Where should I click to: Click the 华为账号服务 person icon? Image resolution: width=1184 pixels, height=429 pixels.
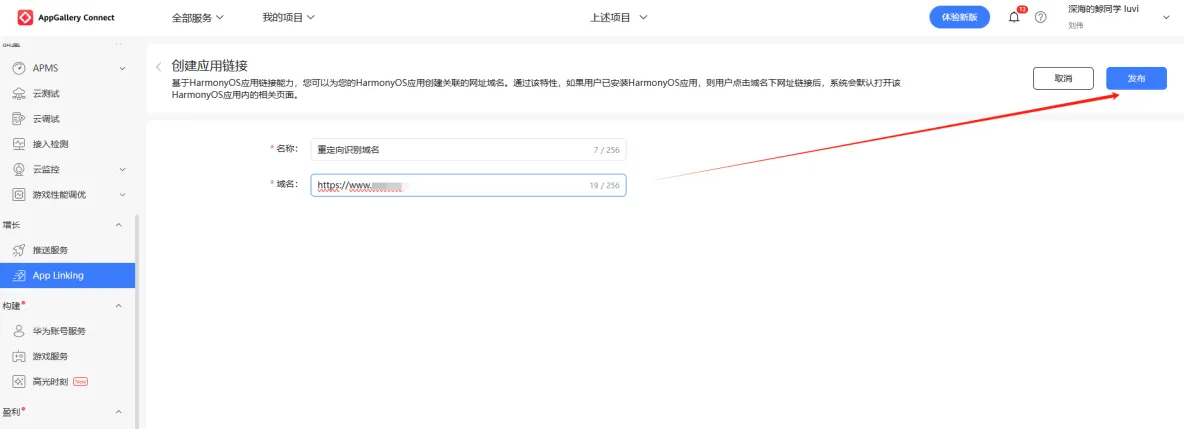[18, 331]
